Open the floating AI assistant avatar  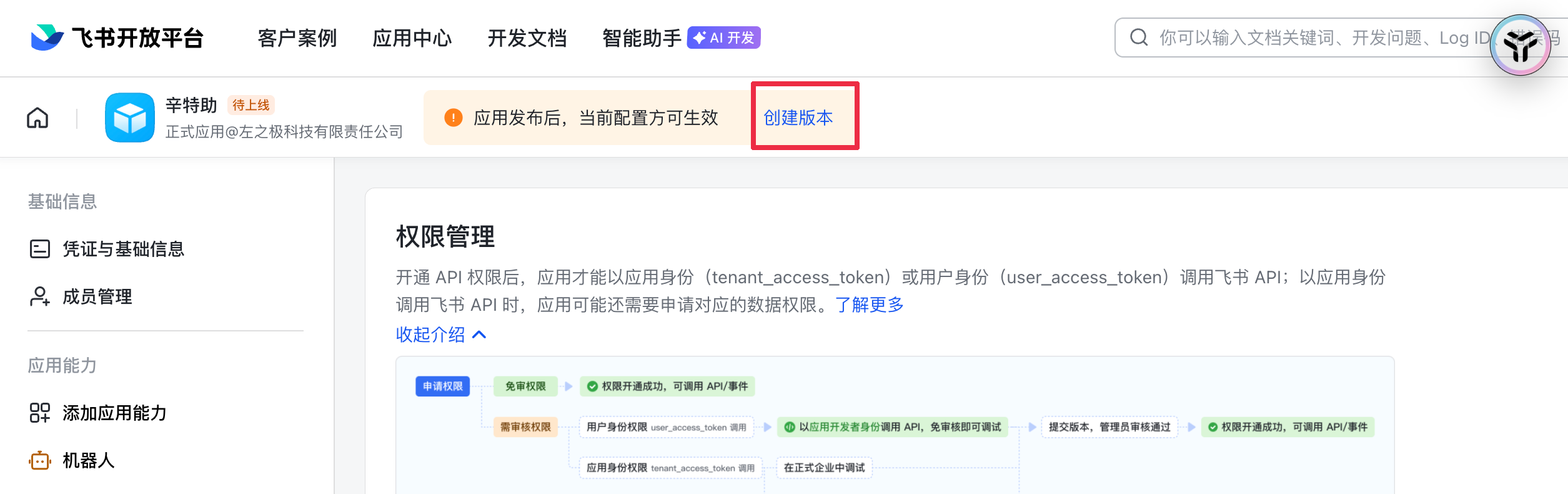coord(1520,45)
